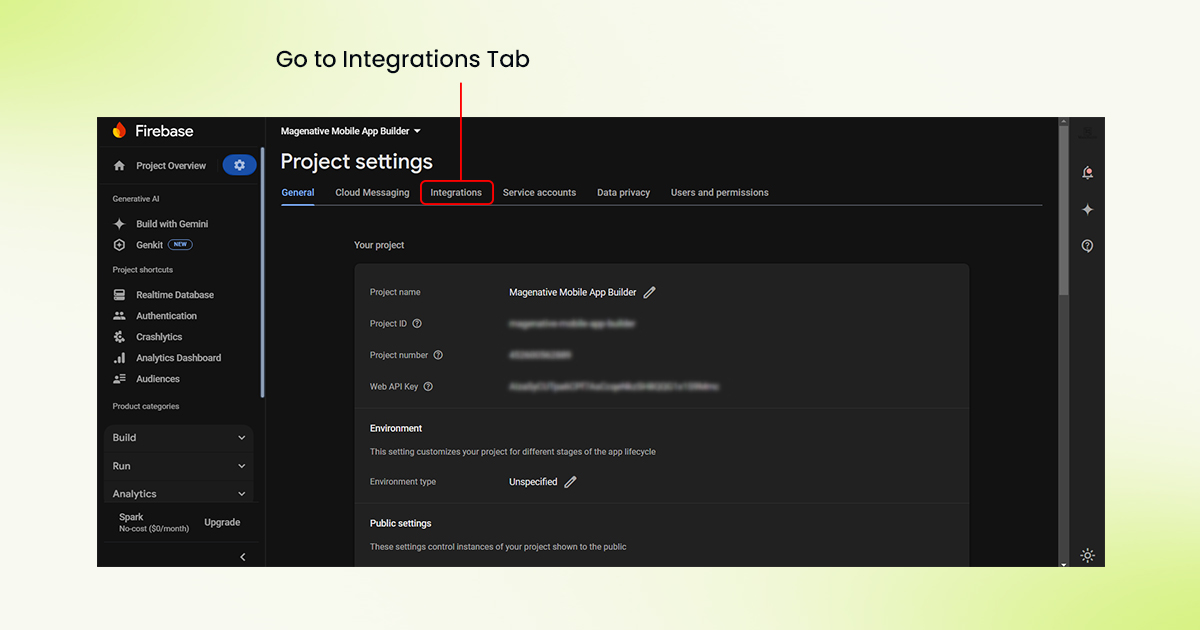The image size is (1200, 630).
Task: Collapse the left sidebar with the arrow
Action: coord(242,556)
